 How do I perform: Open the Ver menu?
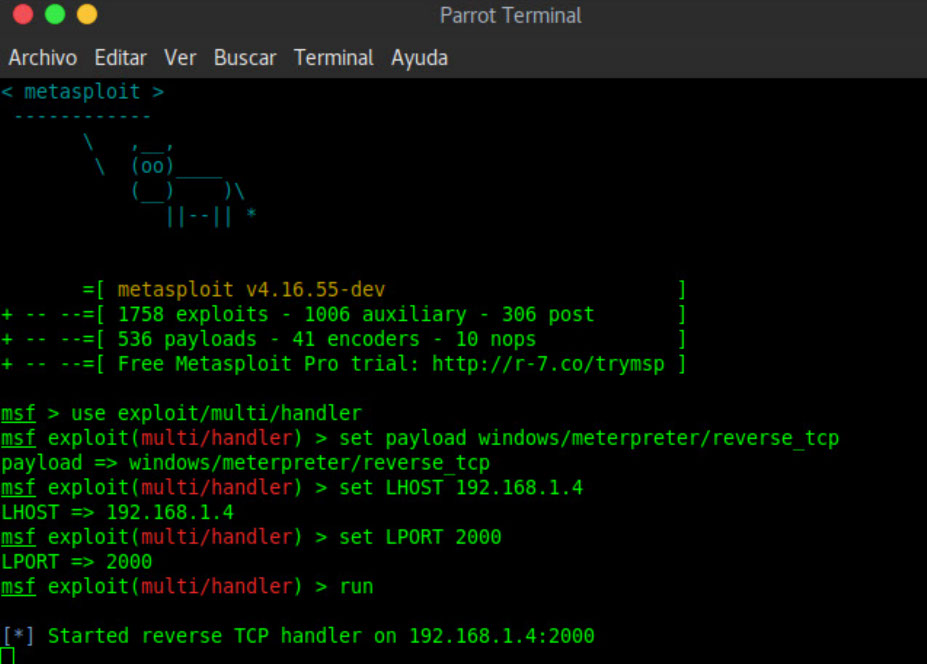tap(180, 58)
